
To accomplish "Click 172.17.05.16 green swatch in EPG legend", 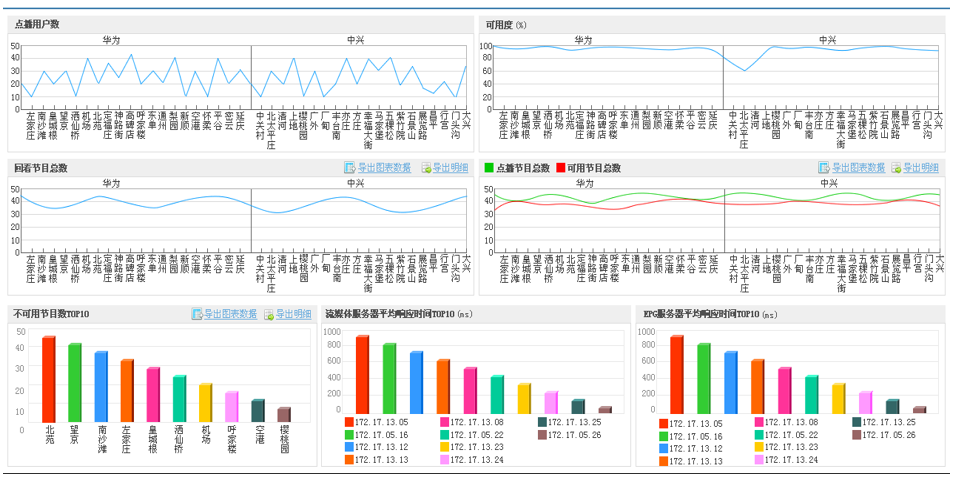I will click(663, 436).
